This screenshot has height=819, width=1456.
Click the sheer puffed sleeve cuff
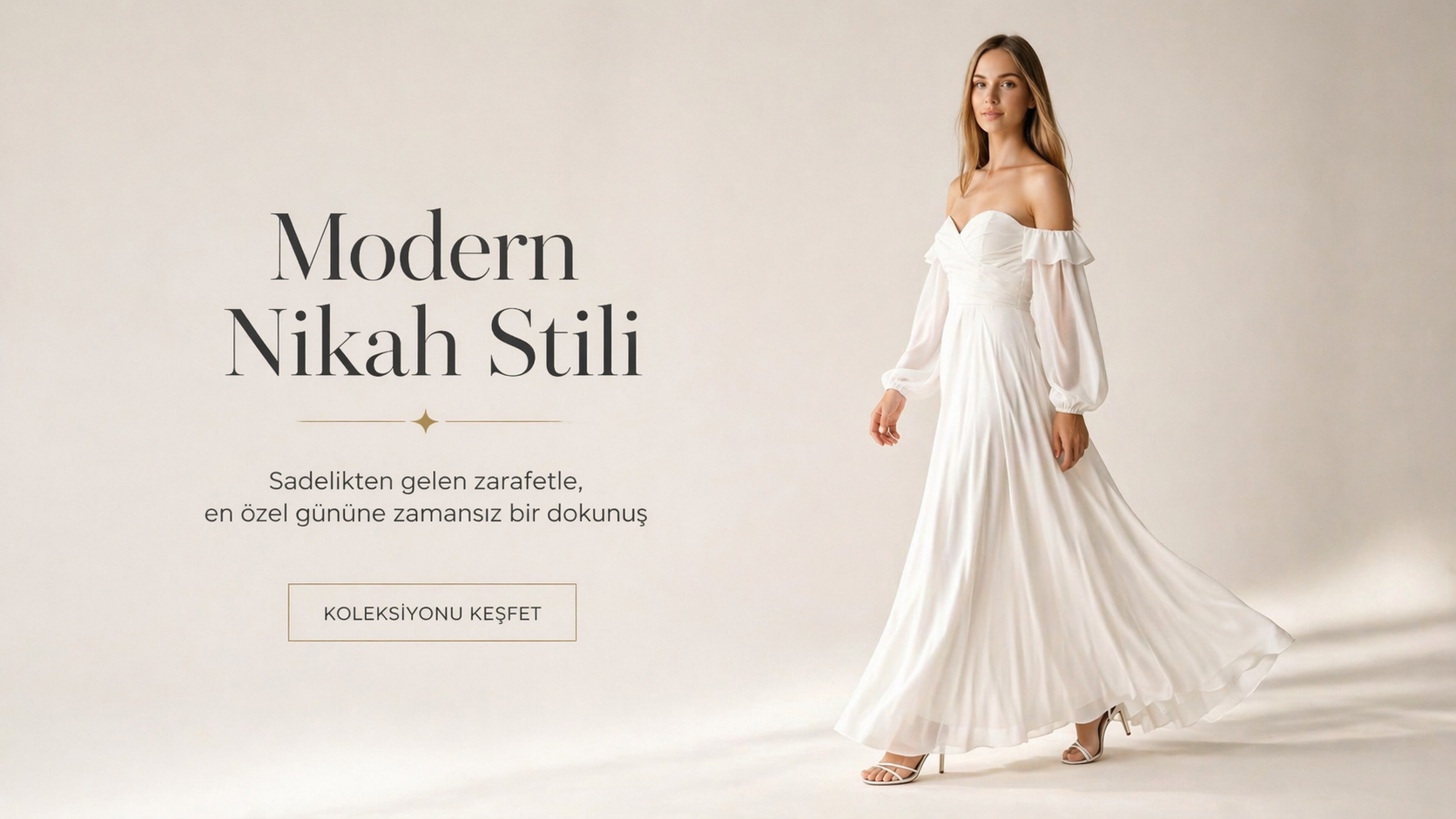[1077, 402]
